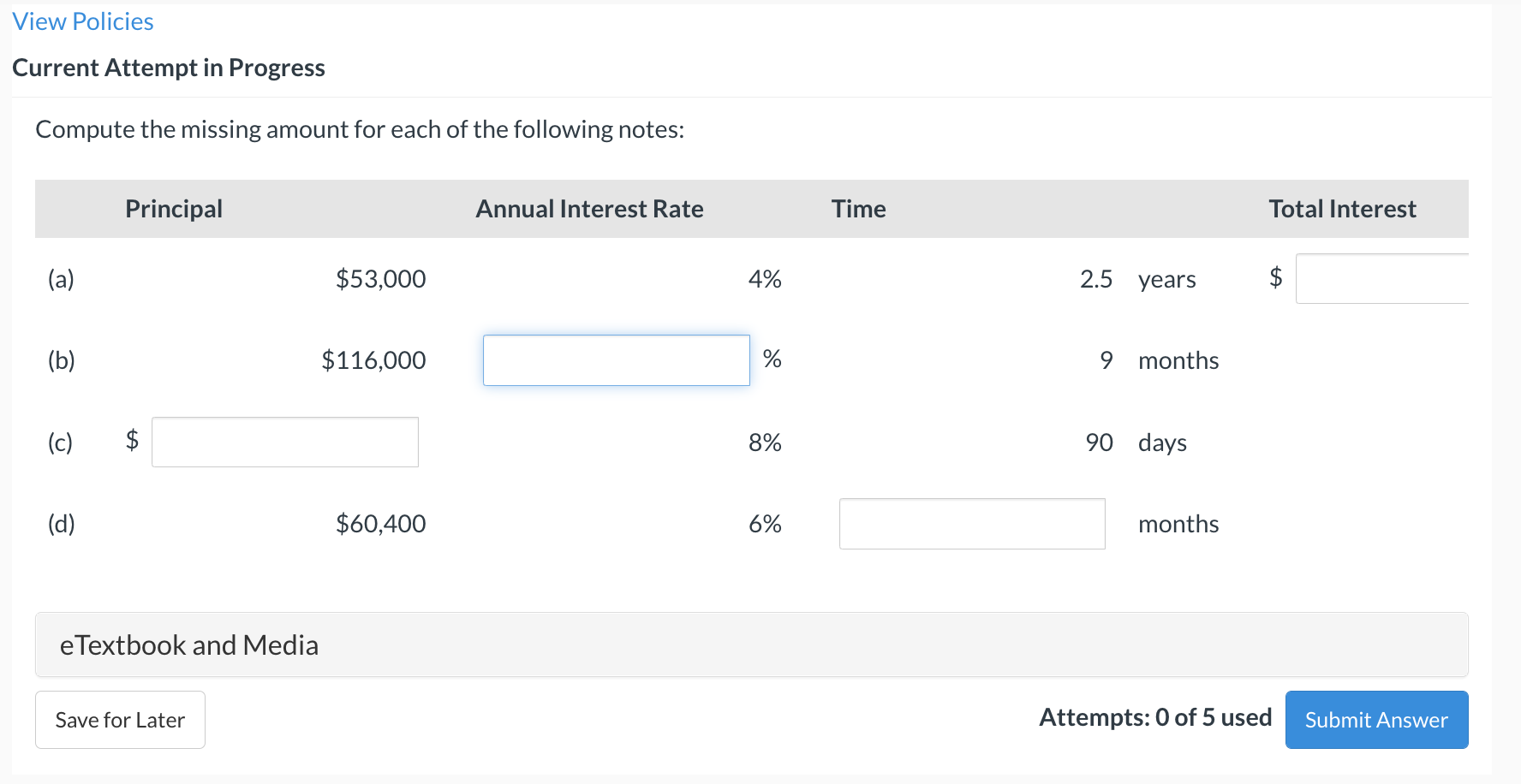Click the $60,400 principal value
1521x784 pixels.
click(380, 524)
